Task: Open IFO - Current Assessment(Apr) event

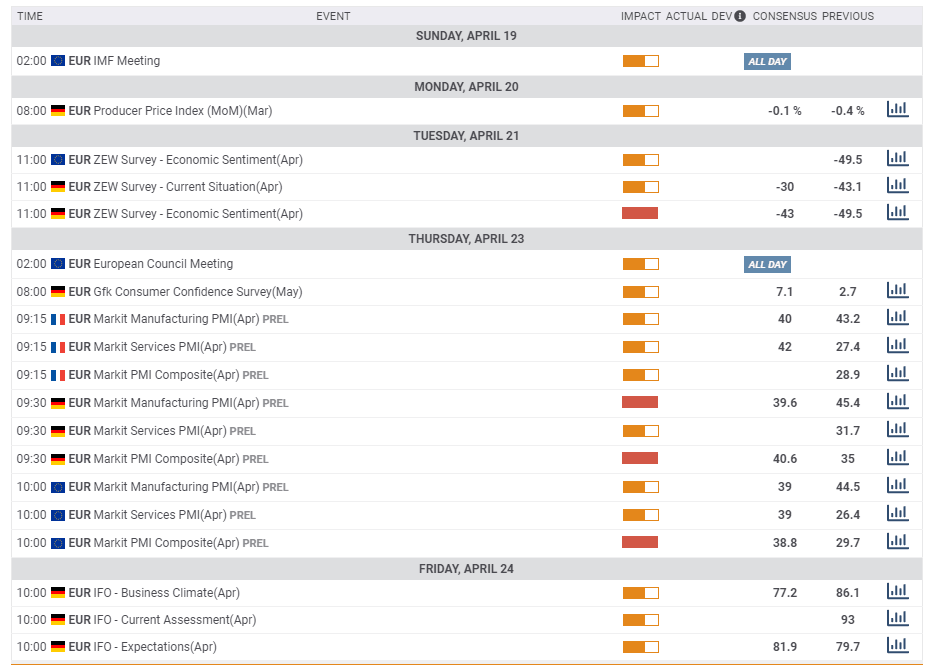Action: (174, 620)
